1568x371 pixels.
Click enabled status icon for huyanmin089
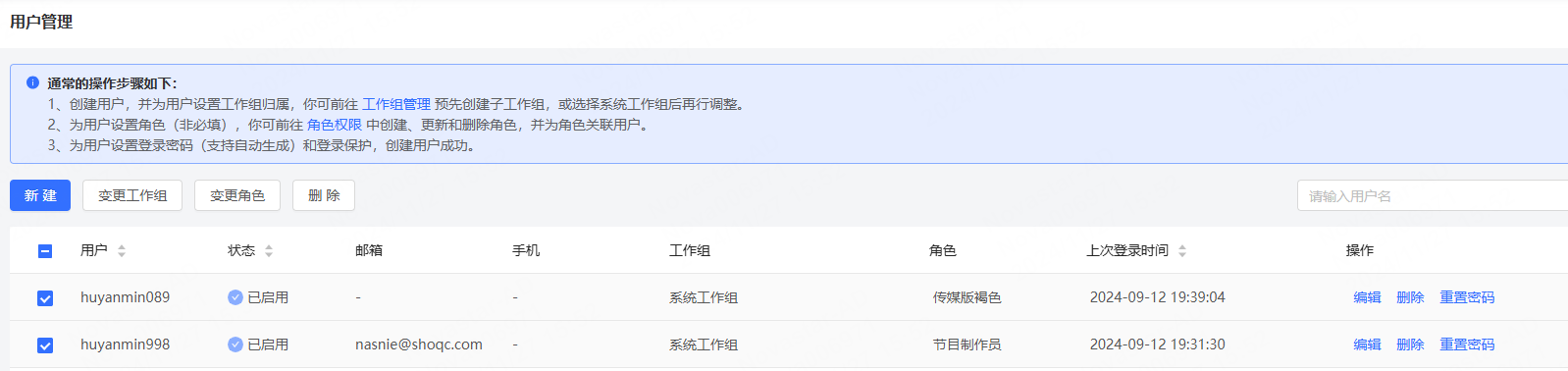(x=235, y=297)
